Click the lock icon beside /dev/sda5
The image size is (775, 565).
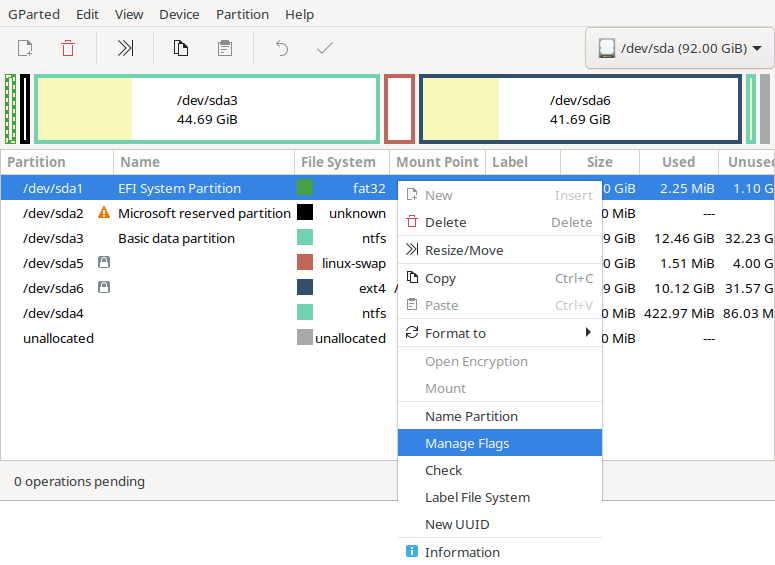click(x=103, y=263)
